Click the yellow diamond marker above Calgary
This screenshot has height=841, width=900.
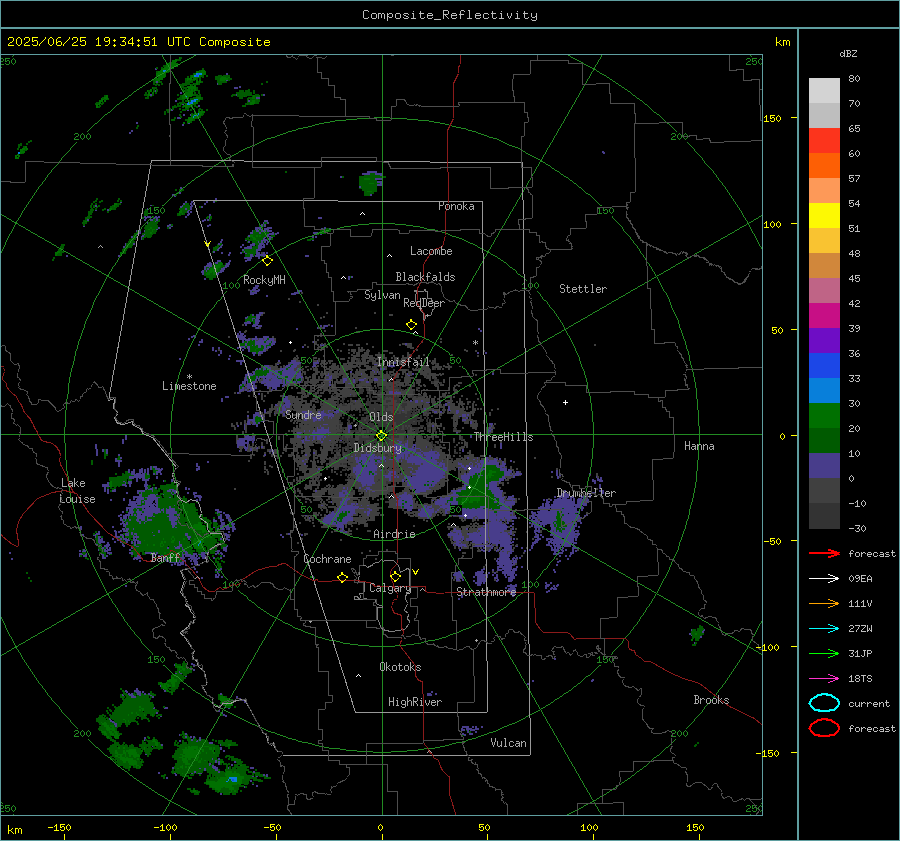[395, 576]
